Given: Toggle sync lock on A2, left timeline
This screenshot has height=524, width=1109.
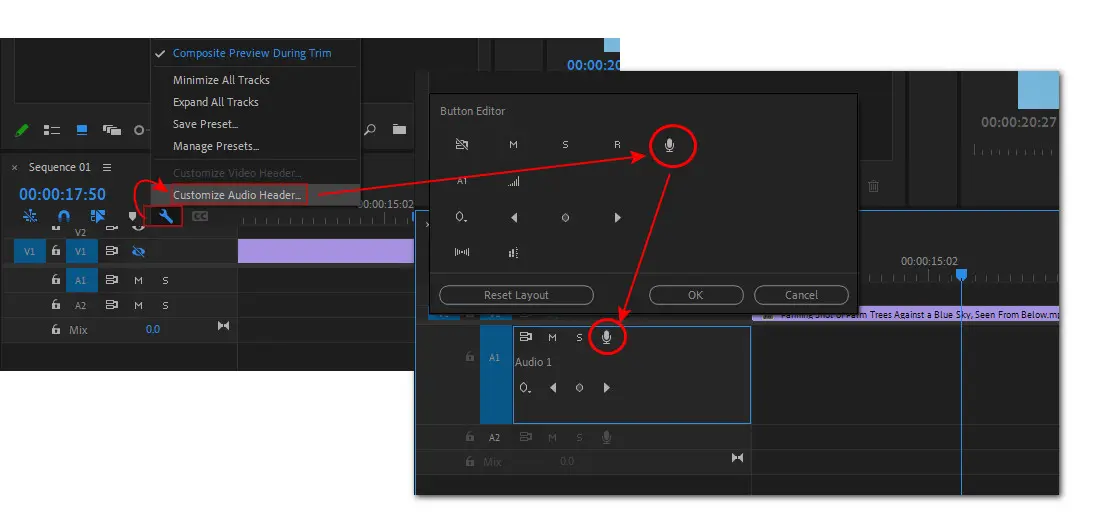Looking at the screenshot, I should point(112,305).
